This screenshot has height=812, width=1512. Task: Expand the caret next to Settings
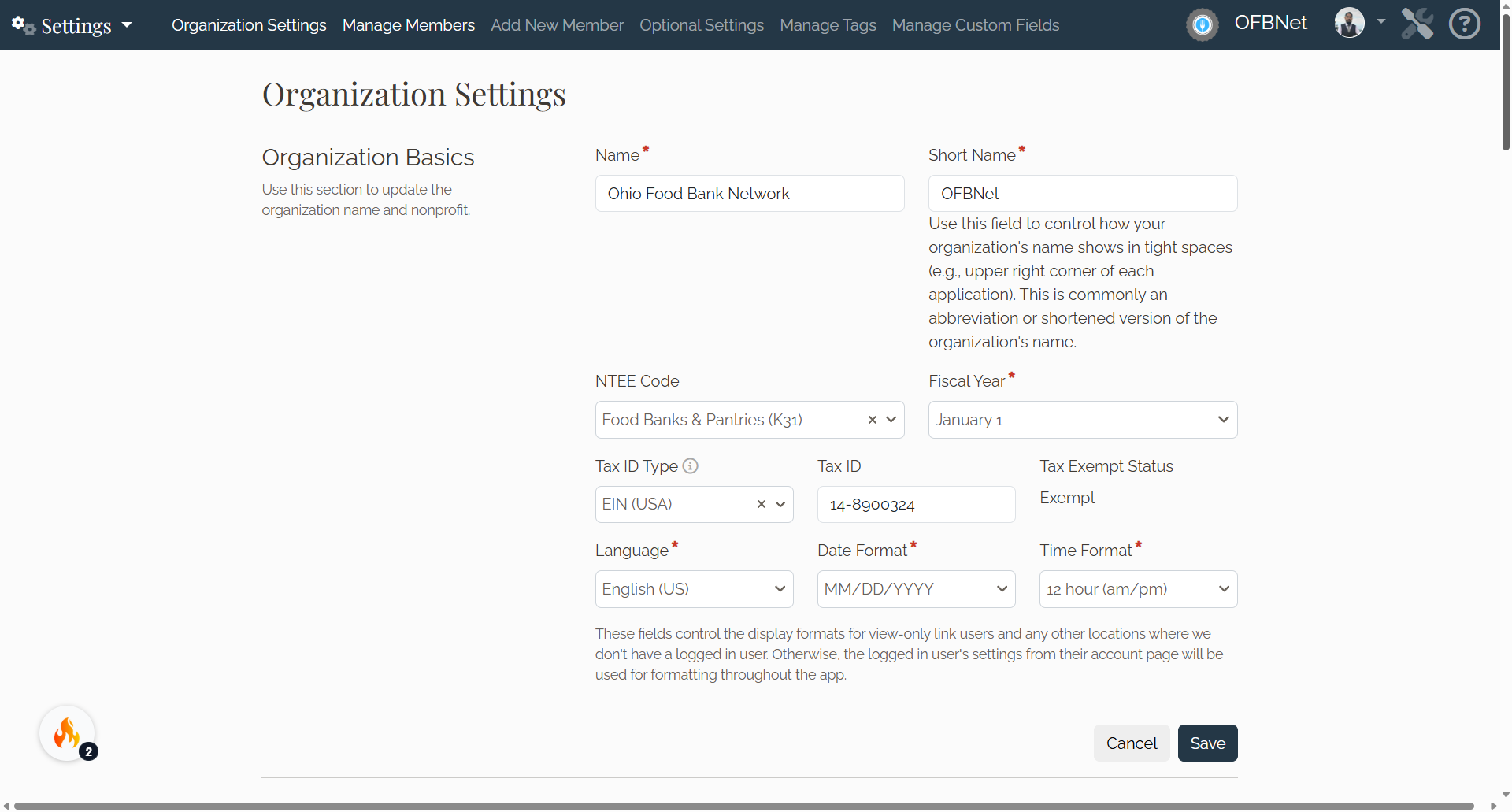(127, 25)
